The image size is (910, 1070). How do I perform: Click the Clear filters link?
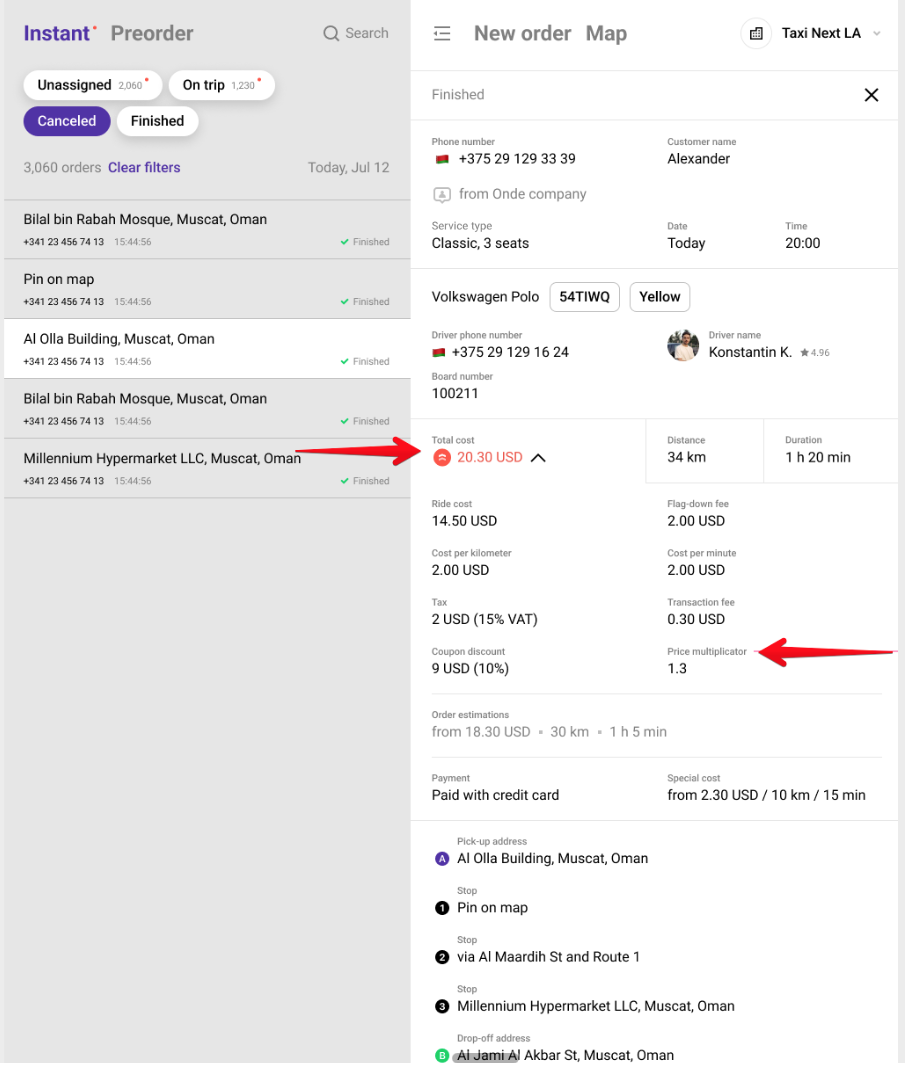point(145,168)
